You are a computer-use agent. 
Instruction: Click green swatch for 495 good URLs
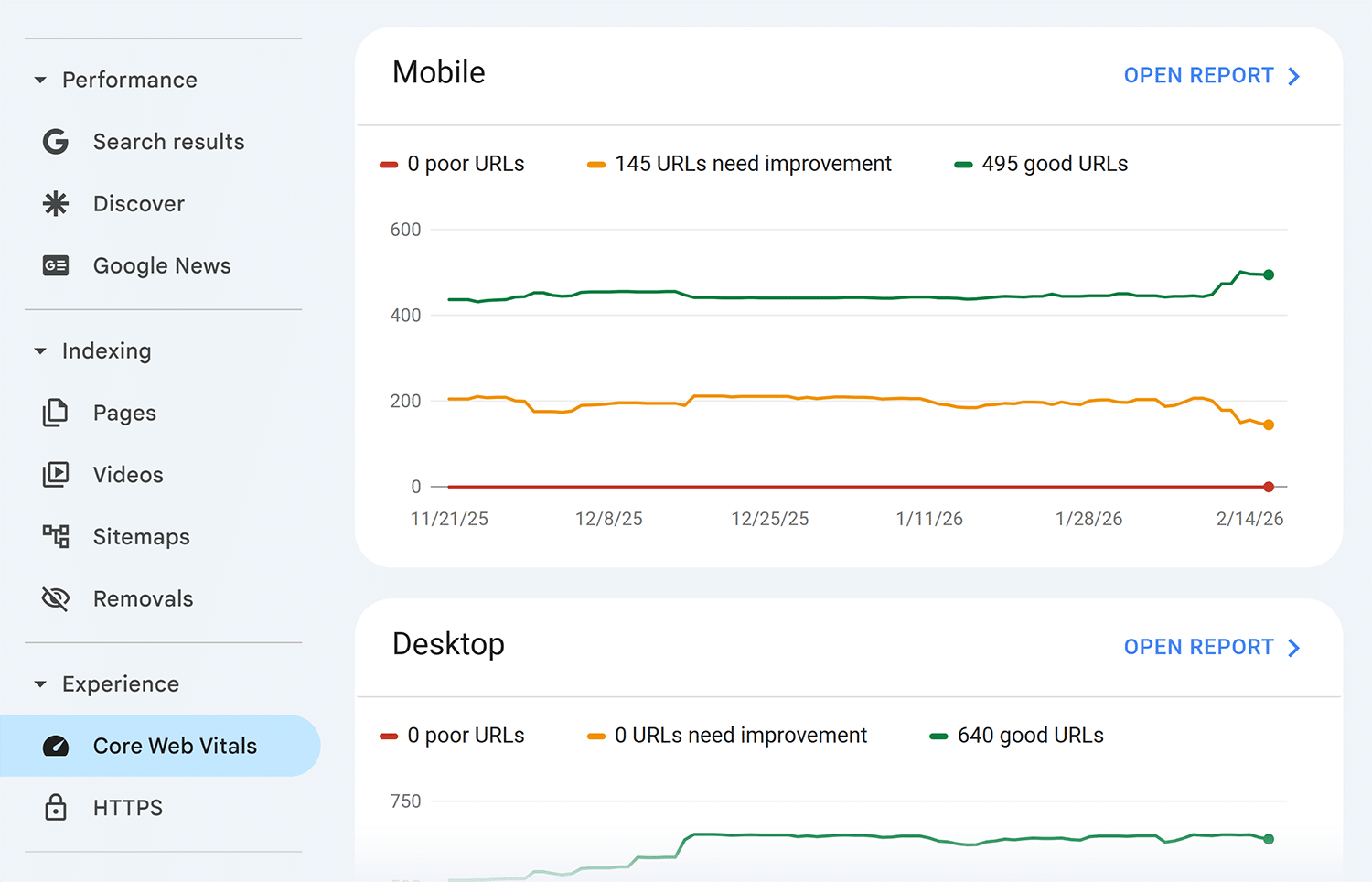coord(963,165)
